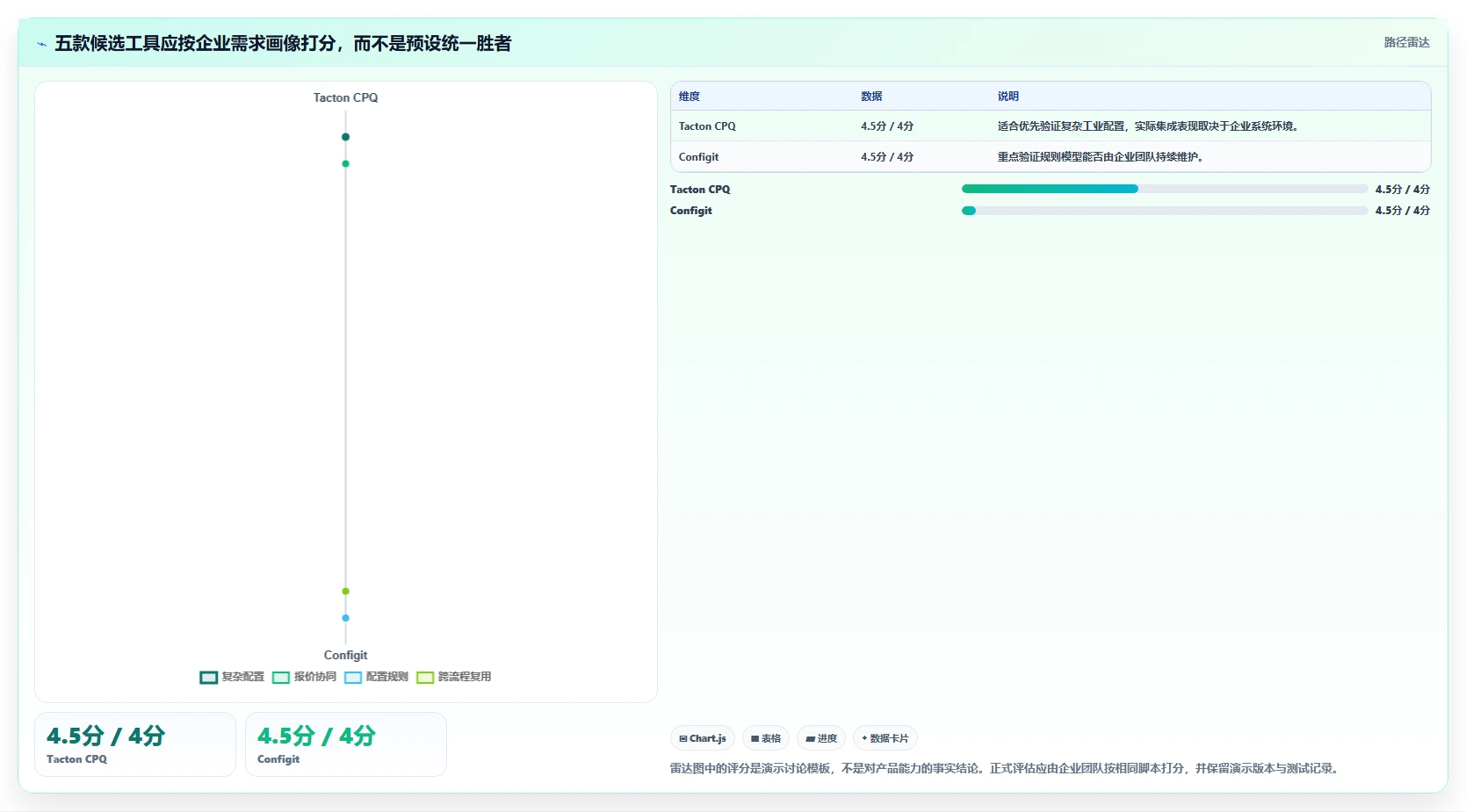Click the lime green point near Configit axis
1466x812 pixels.
coord(345,591)
